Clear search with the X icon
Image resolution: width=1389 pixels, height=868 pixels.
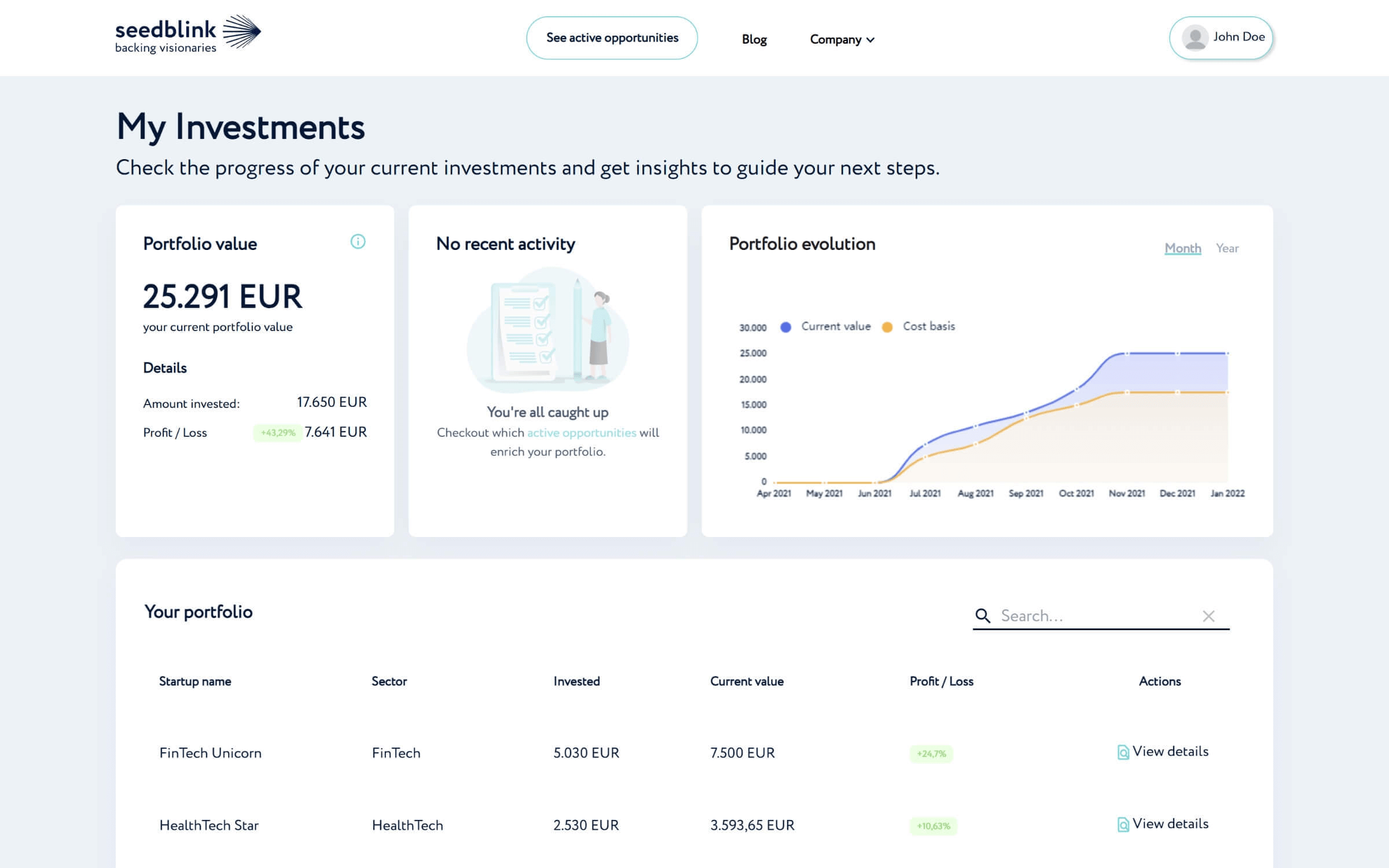click(1208, 616)
